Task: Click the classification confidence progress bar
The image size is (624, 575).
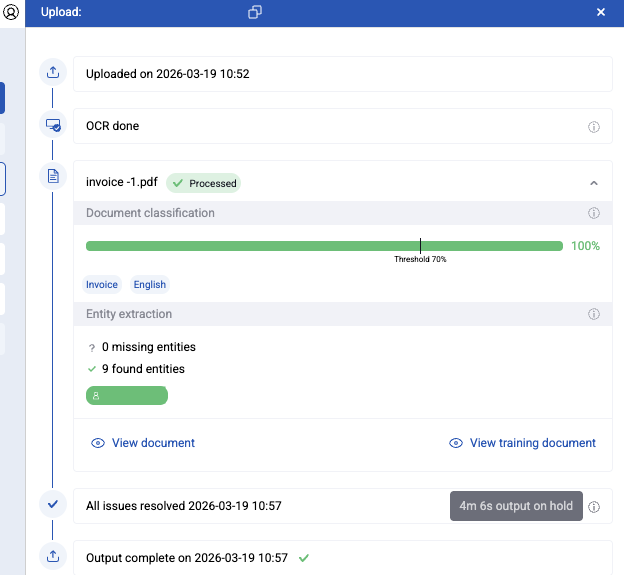Action: pyautogui.click(x=324, y=246)
